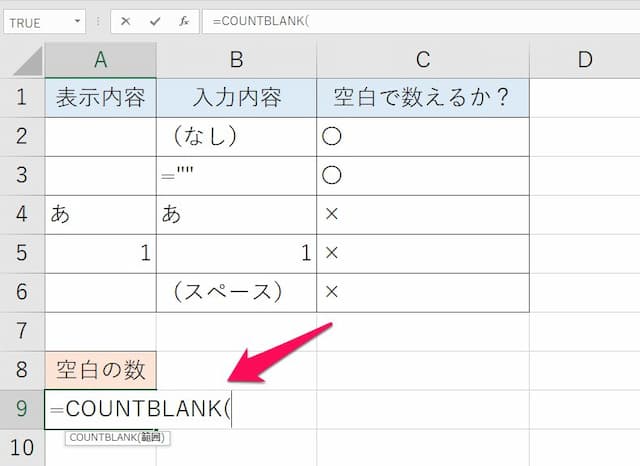Select column C header
The height and width of the screenshot is (466, 640).
coord(423,60)
